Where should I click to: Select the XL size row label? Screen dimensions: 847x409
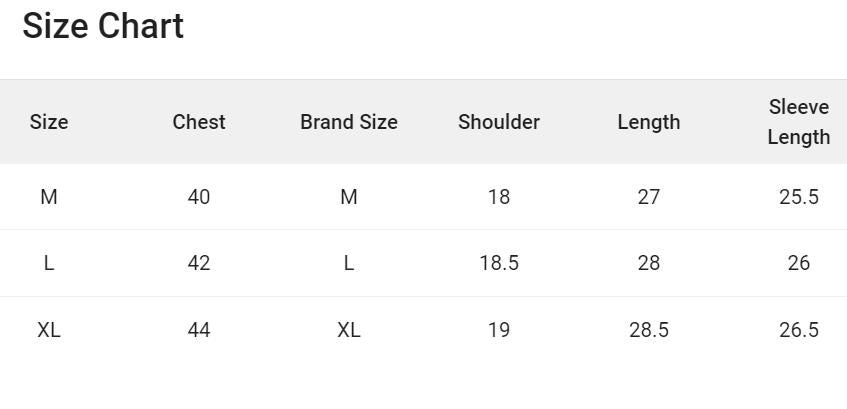click(49, 330)
